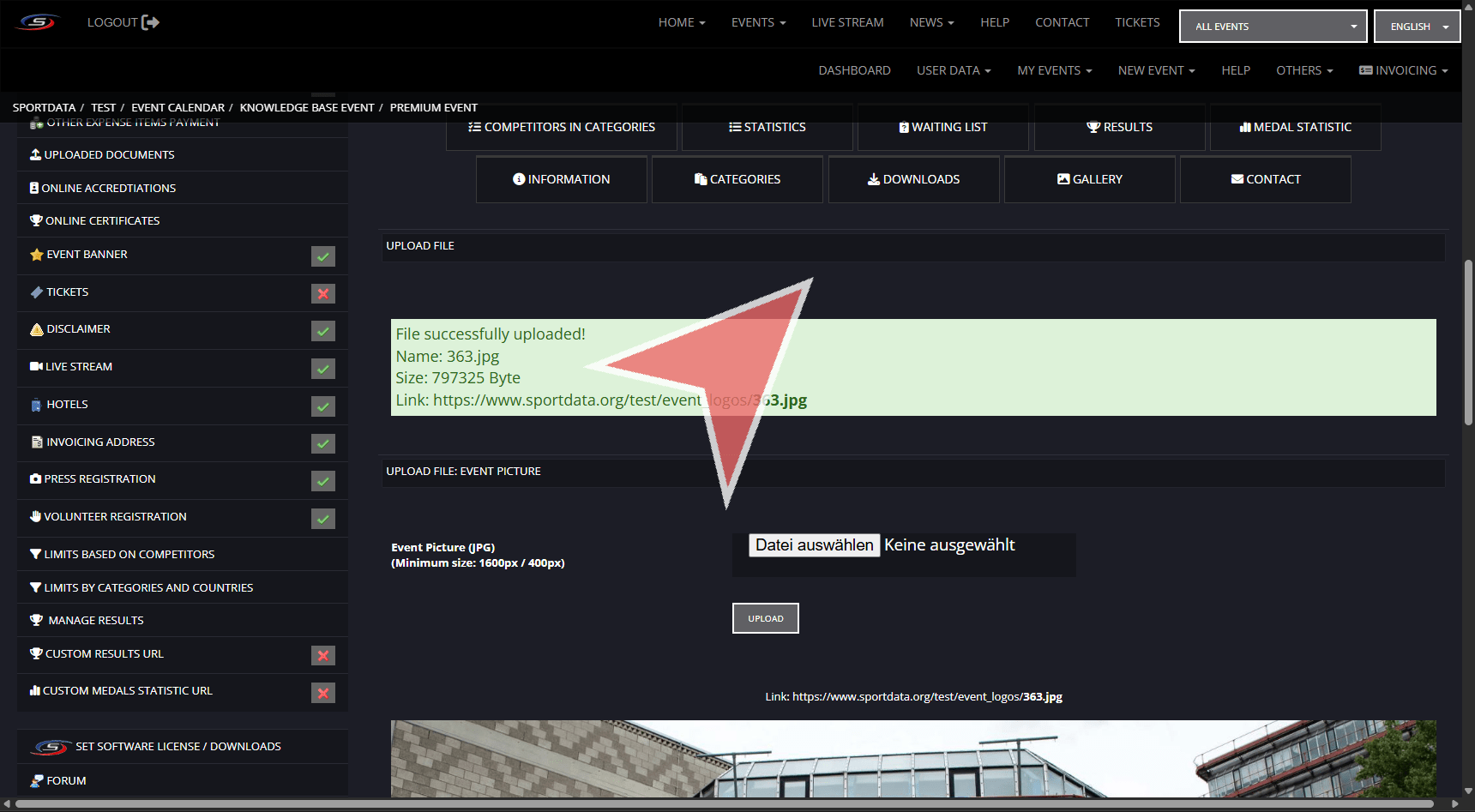Open the Gallery tab
This screenshot has width=1475, height=812.
tap(1089, 179)
